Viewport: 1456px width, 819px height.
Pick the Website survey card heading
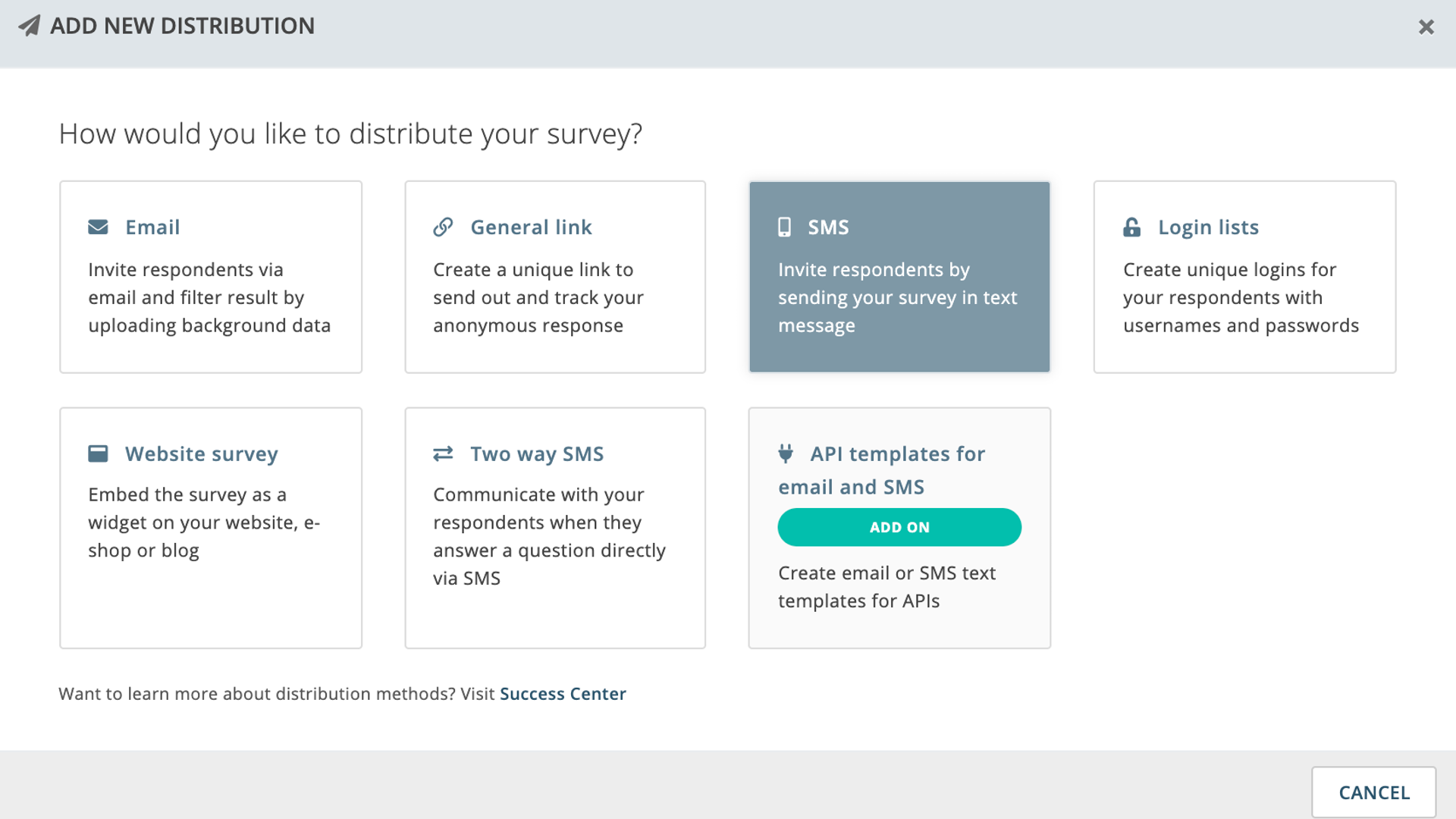coord(202,453)
